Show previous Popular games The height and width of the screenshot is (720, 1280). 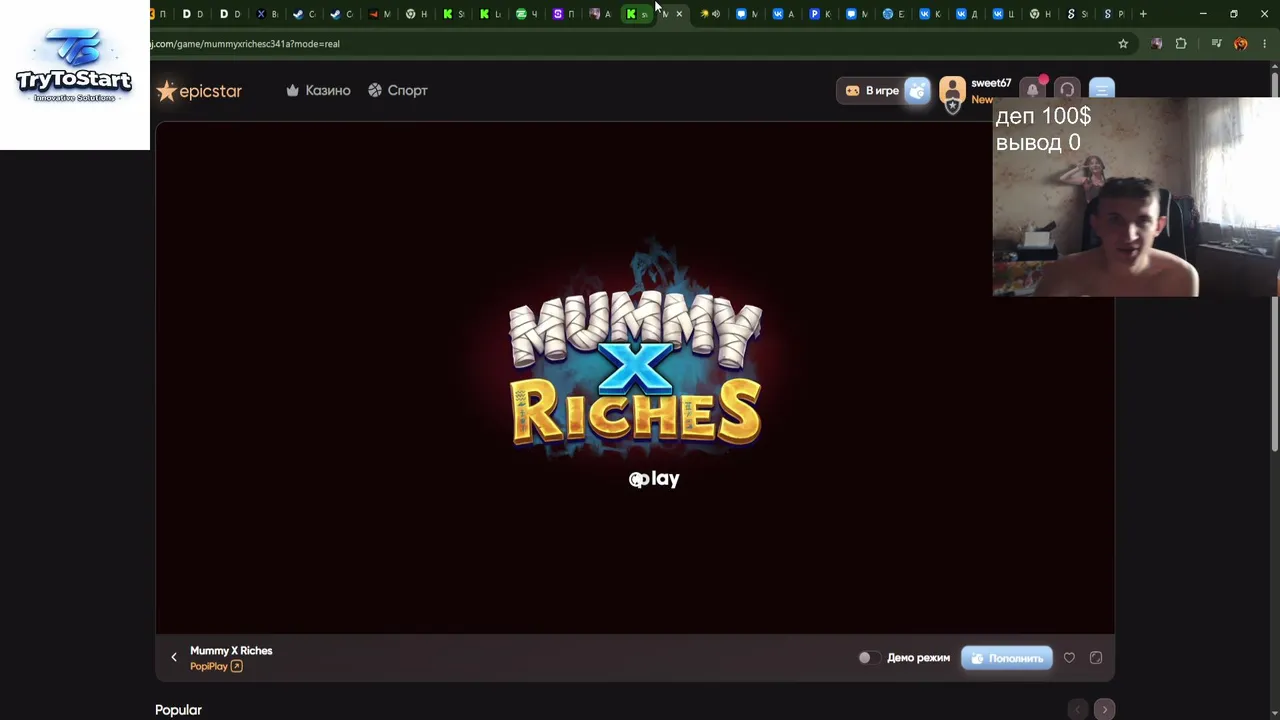point(1077,710)
